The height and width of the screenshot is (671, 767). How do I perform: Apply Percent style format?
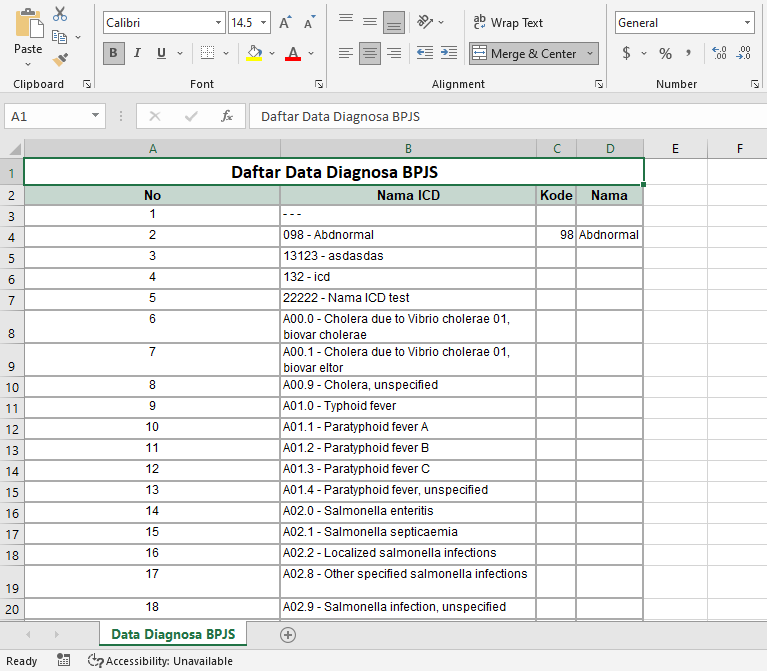[x=665, y=53]
